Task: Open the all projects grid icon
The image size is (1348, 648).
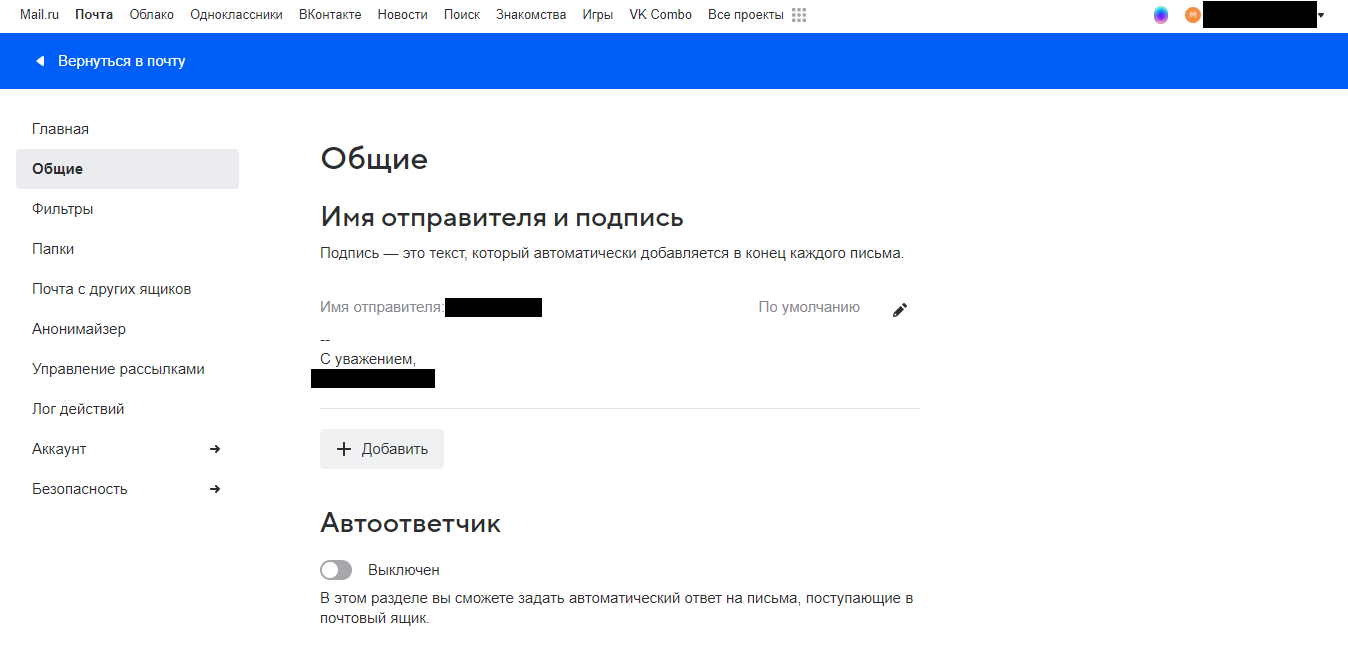Action: [797, 14]
